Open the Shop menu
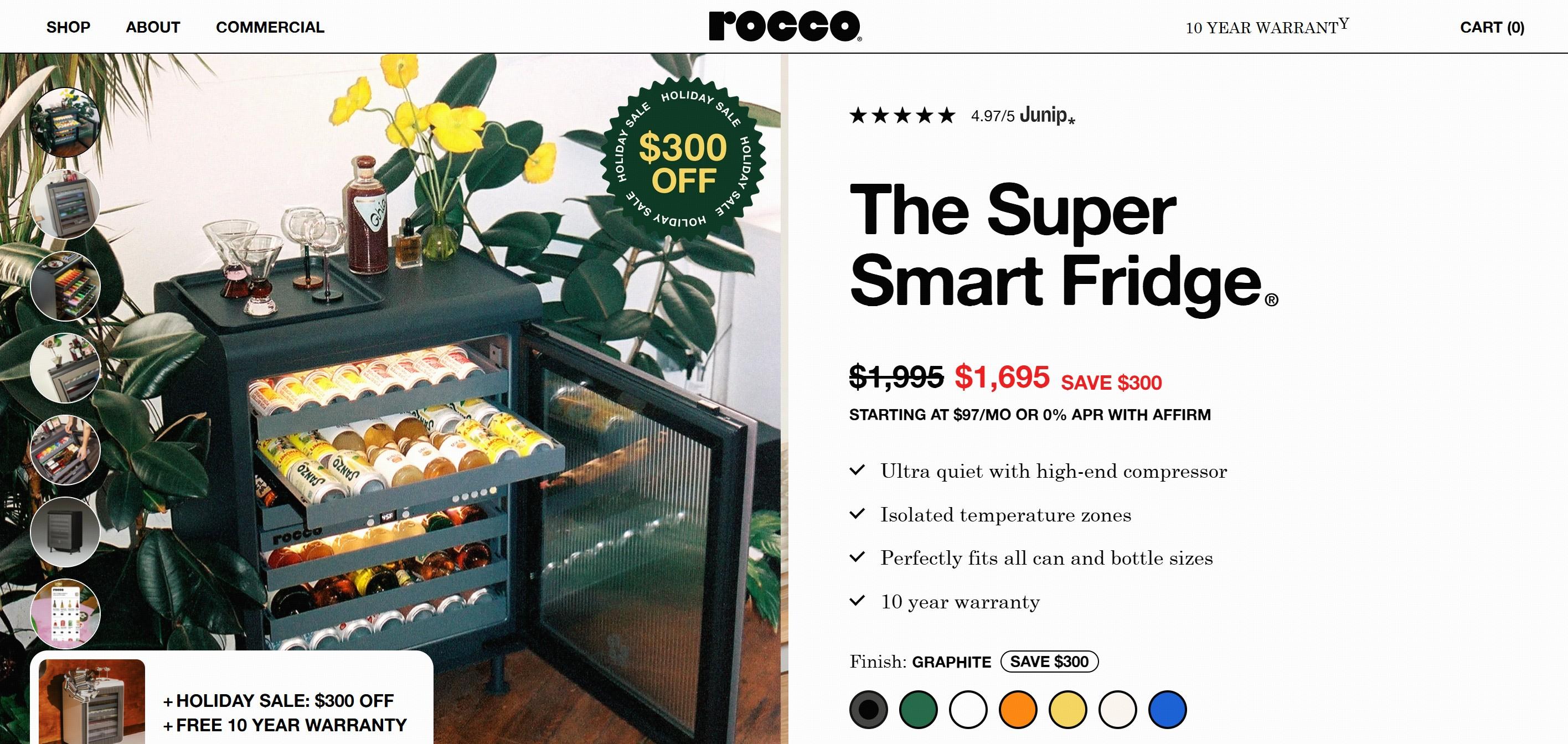The image size is (1568, 744). click(x=68, y=27)
